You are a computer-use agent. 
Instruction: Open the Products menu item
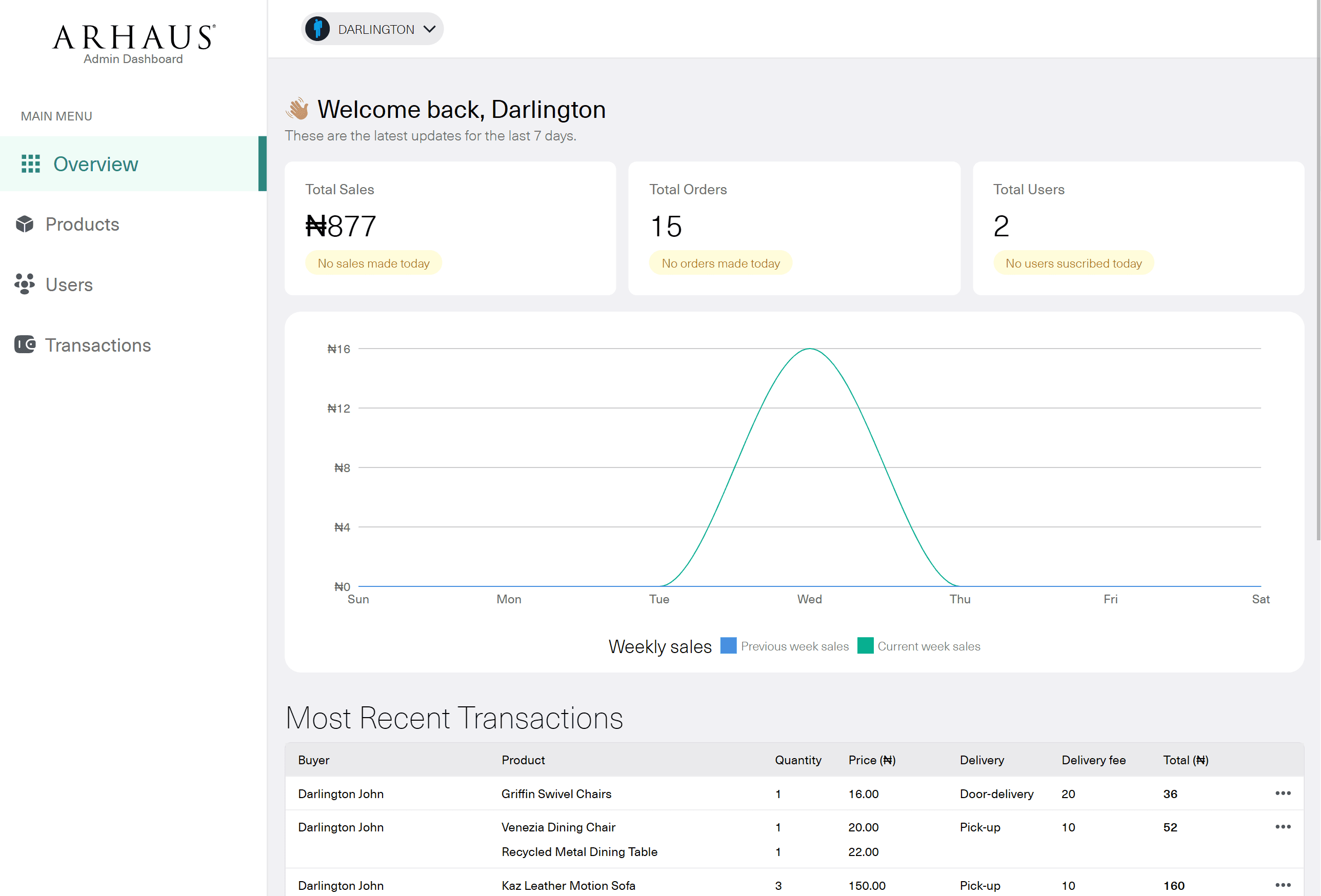coord(83,224)
